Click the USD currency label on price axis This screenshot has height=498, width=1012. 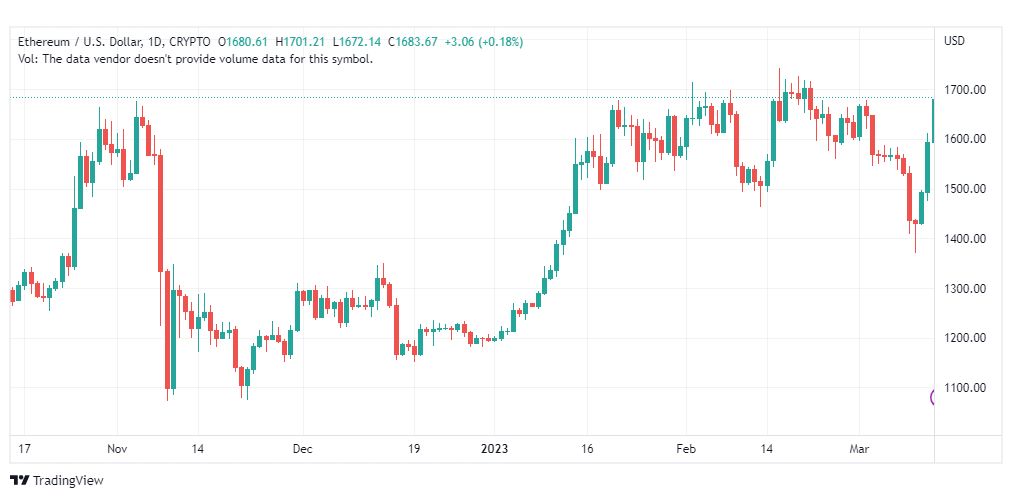pyautogui.click(x=954, y=41)
